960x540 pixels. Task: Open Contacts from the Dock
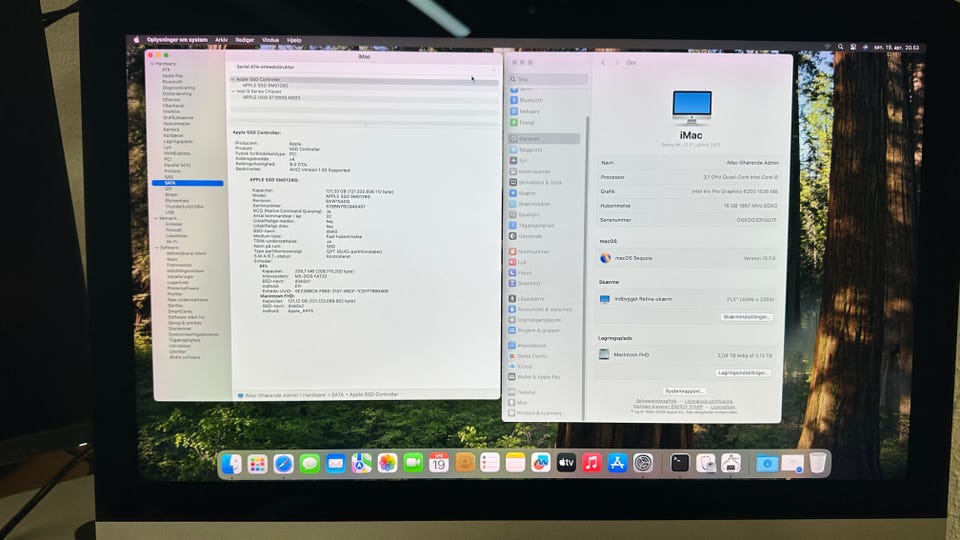pyautogui.click(x=465, y=463)
